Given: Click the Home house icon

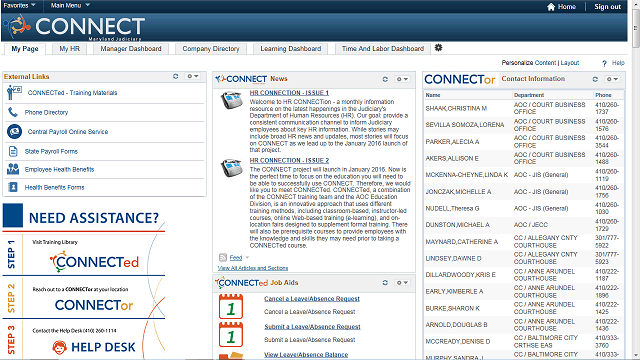Looking at the screenshot, I should pos(551,7).
